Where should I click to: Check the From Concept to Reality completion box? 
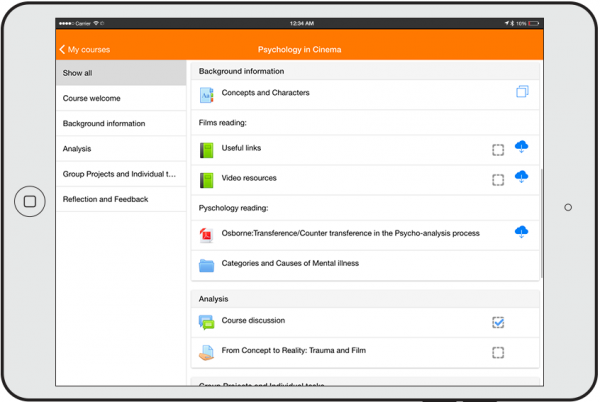[x=498, y=352]
